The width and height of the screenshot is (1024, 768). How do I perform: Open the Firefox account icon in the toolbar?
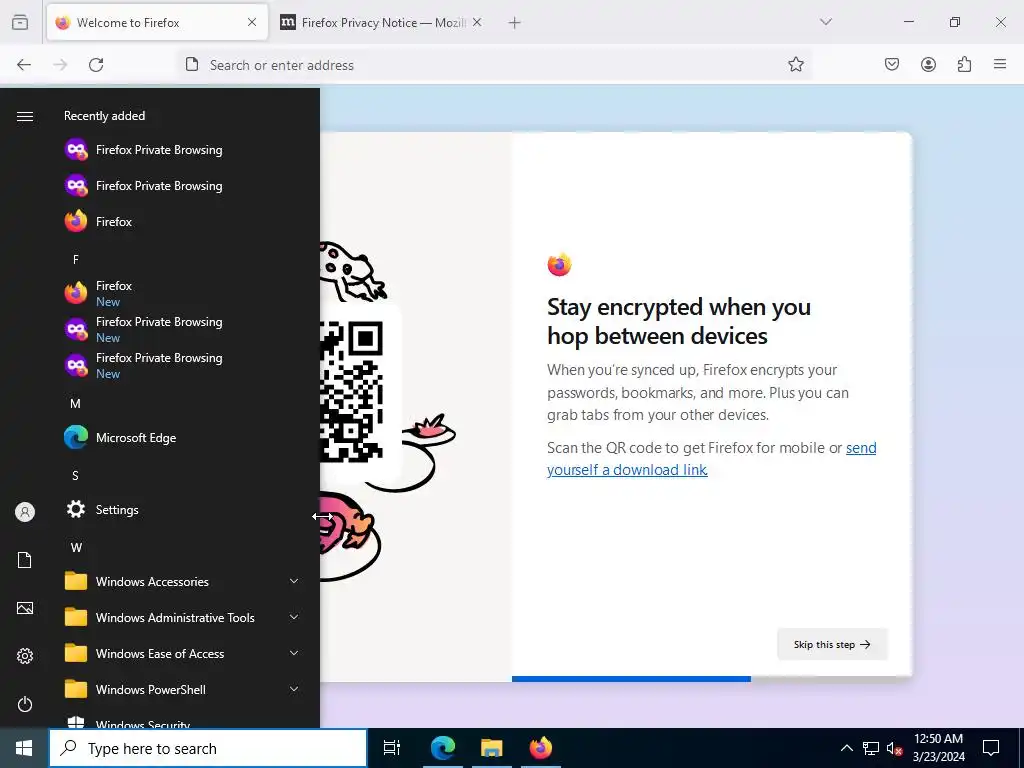(928, 64)
